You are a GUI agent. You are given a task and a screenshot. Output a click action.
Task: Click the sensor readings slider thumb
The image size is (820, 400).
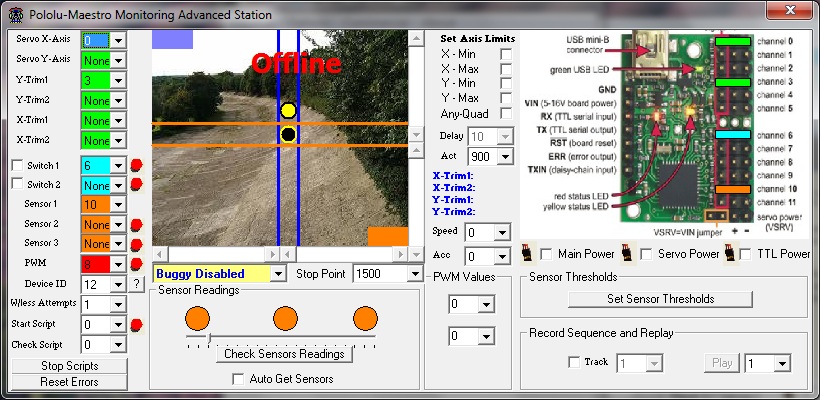(209, 339)
